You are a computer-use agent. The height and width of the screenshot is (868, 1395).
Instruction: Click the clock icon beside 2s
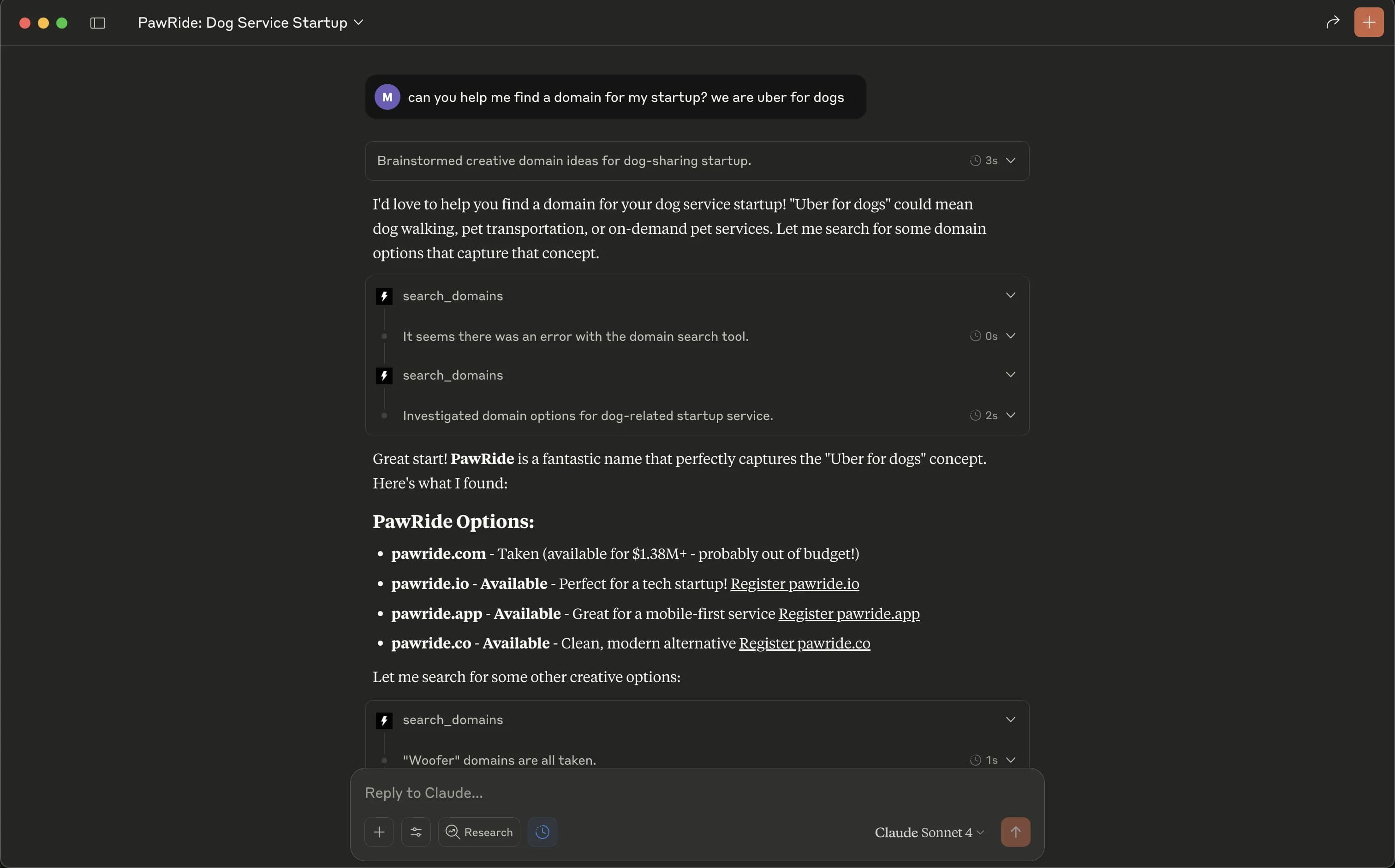tap(975, 415)
